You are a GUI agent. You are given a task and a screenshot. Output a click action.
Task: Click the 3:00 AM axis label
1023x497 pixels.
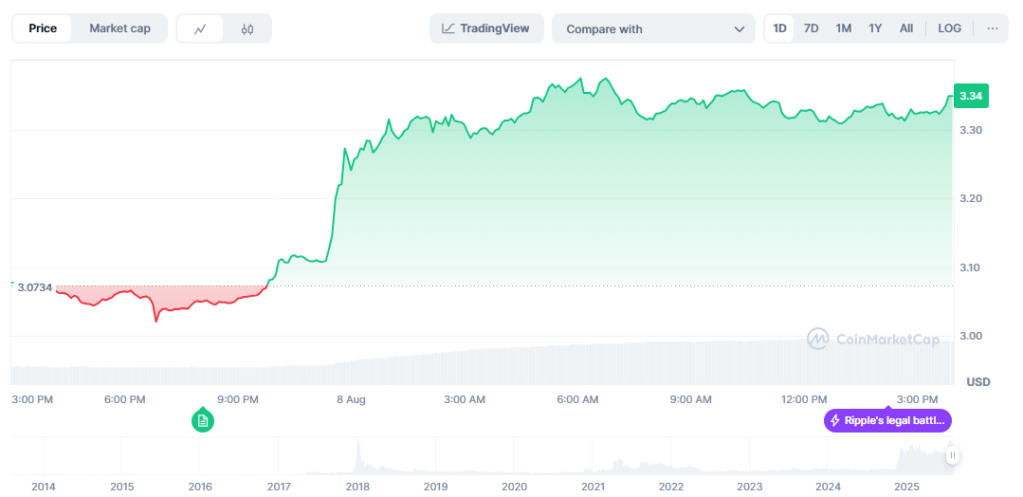pos(464,399)
